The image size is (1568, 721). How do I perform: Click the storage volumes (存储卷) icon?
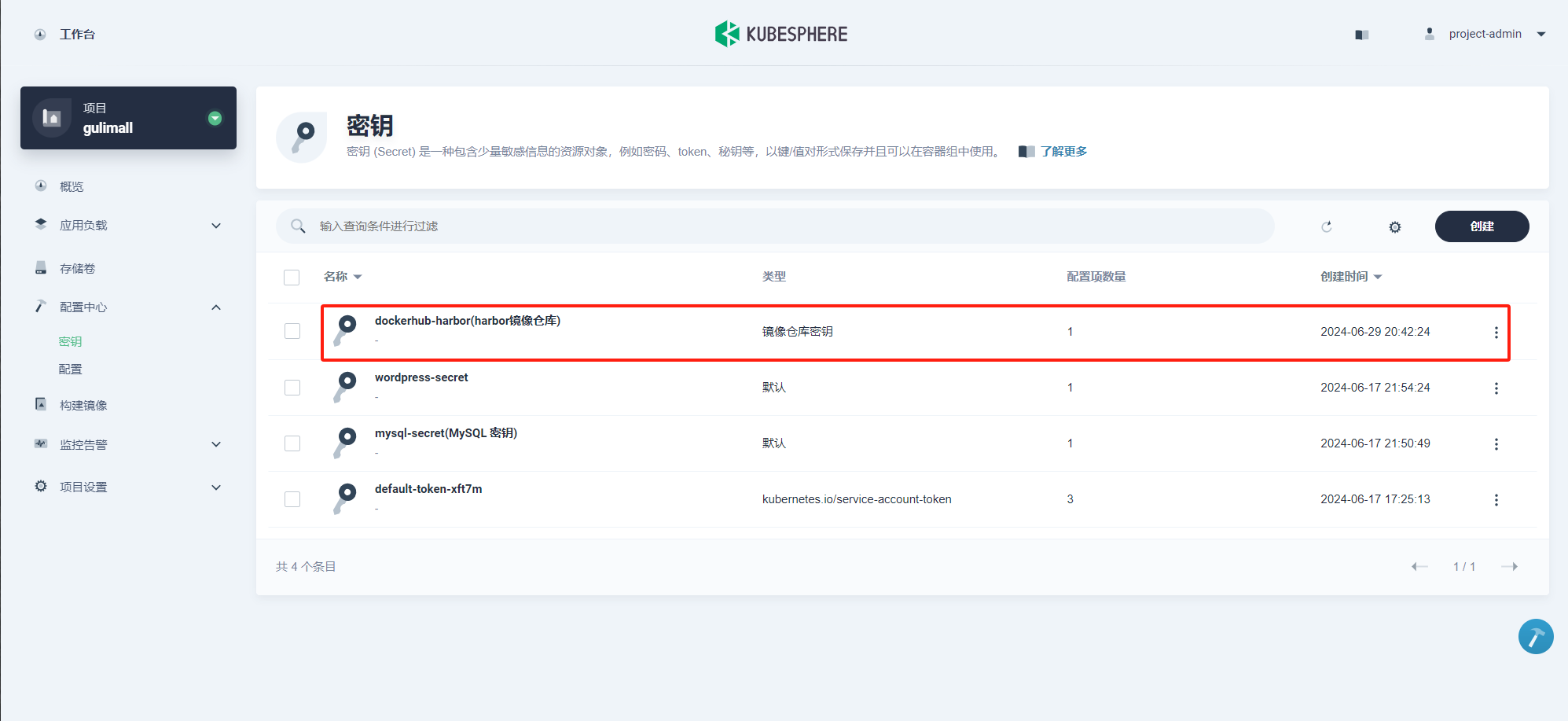click(x=41, y=268)
